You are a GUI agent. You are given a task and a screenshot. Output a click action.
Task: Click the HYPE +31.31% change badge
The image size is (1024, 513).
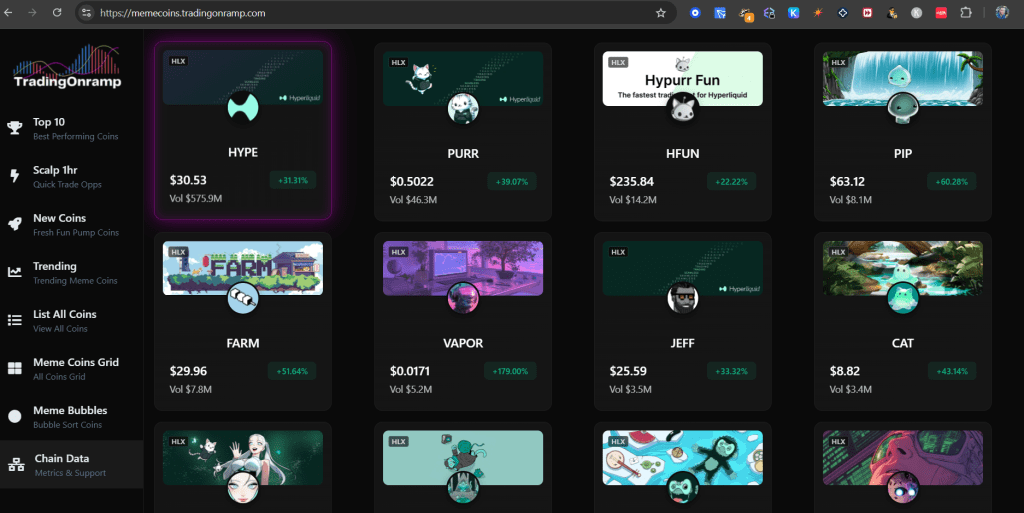(x=293, y=180)
